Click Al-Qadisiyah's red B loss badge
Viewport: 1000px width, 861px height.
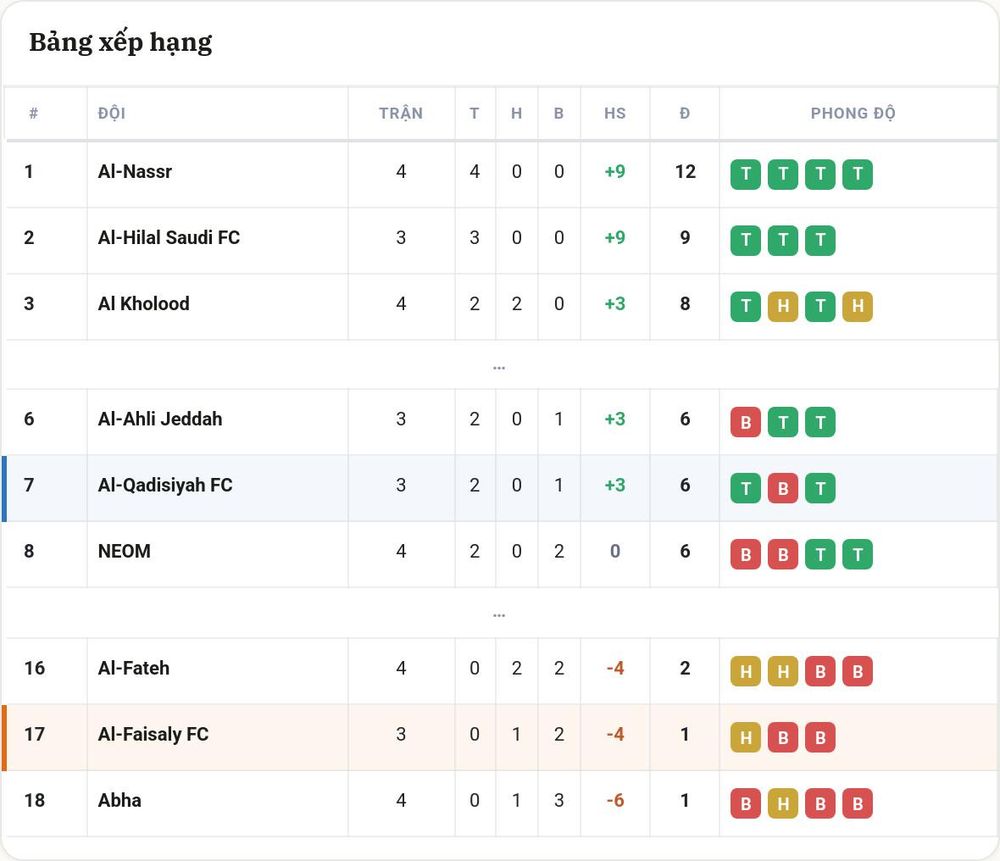783,489
